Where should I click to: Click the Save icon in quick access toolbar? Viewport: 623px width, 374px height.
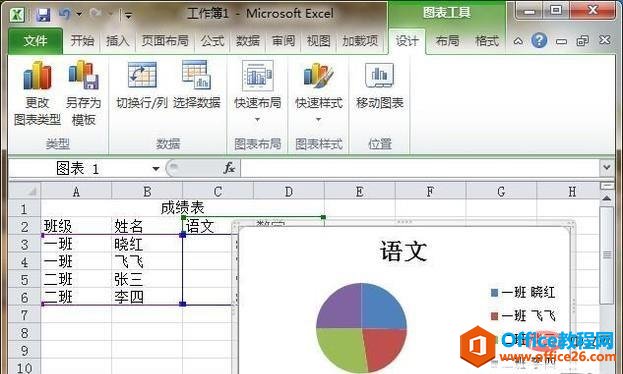pos(43,15)
